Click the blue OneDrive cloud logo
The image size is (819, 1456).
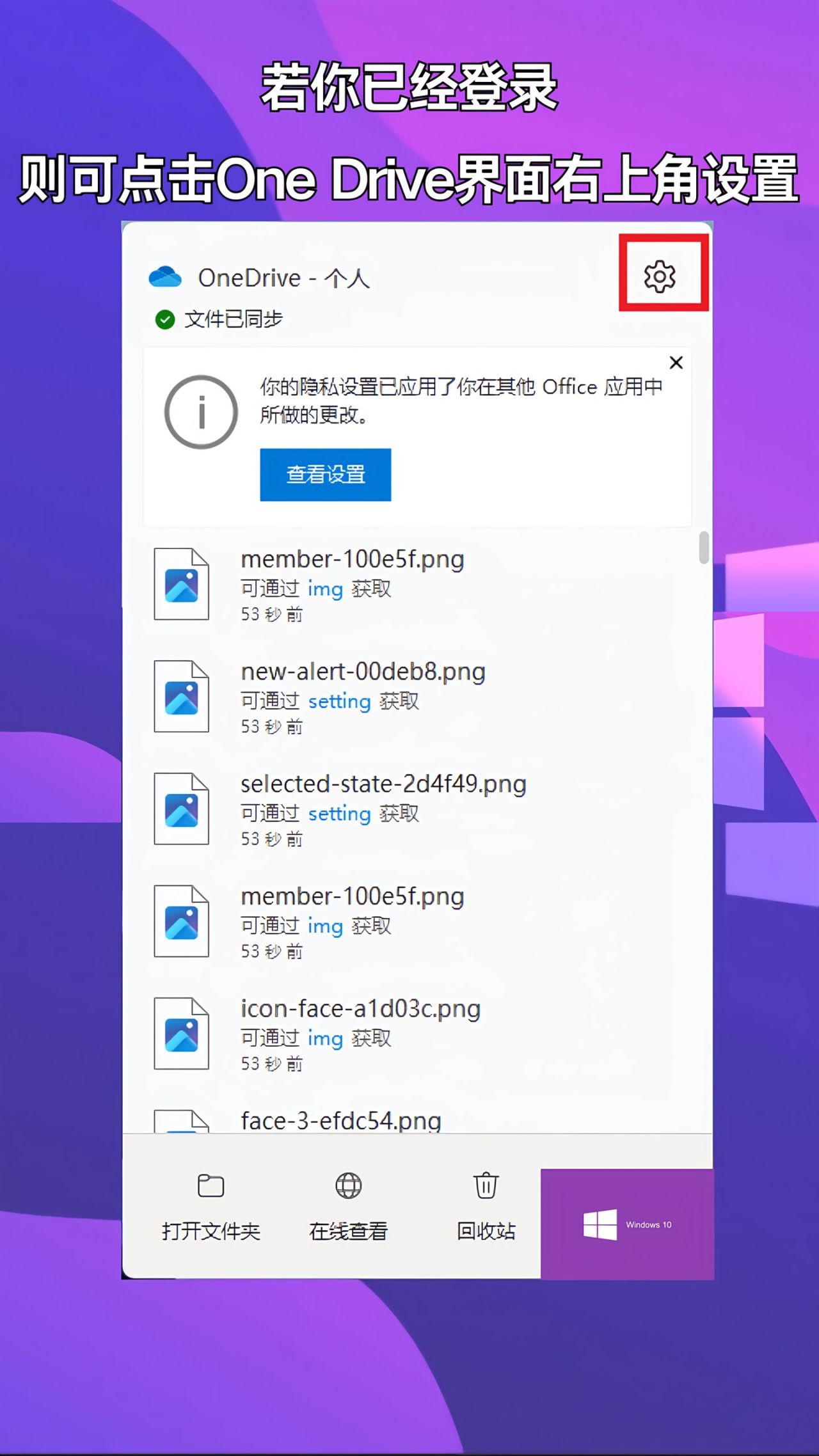(165, 277)
